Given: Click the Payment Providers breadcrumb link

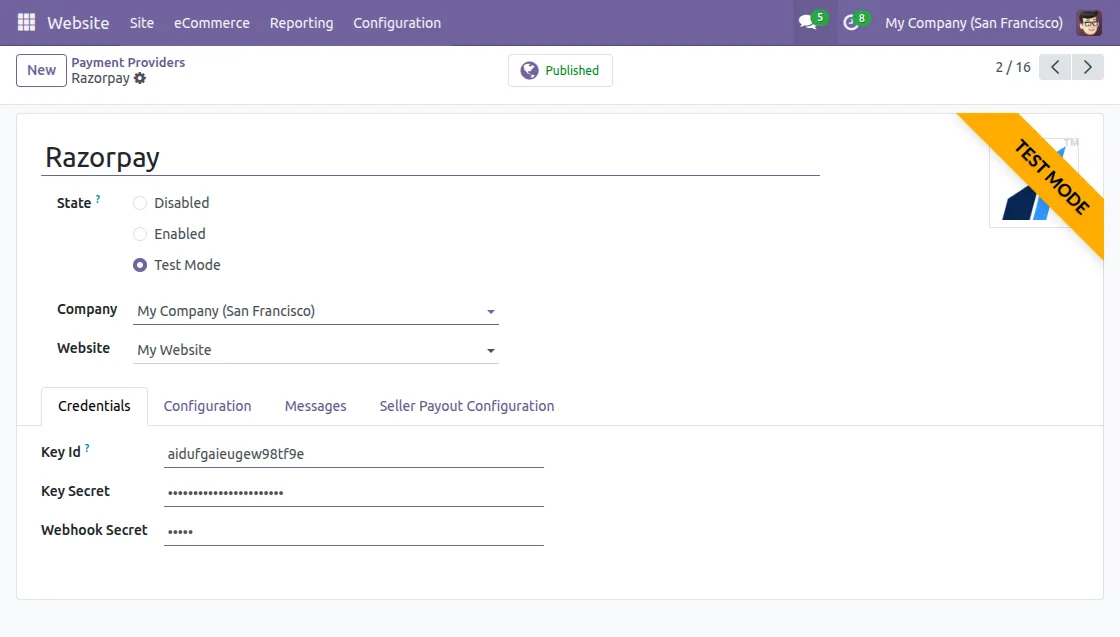Looking at the screenshot, I should pyautogui.click(x=128, y=62).
